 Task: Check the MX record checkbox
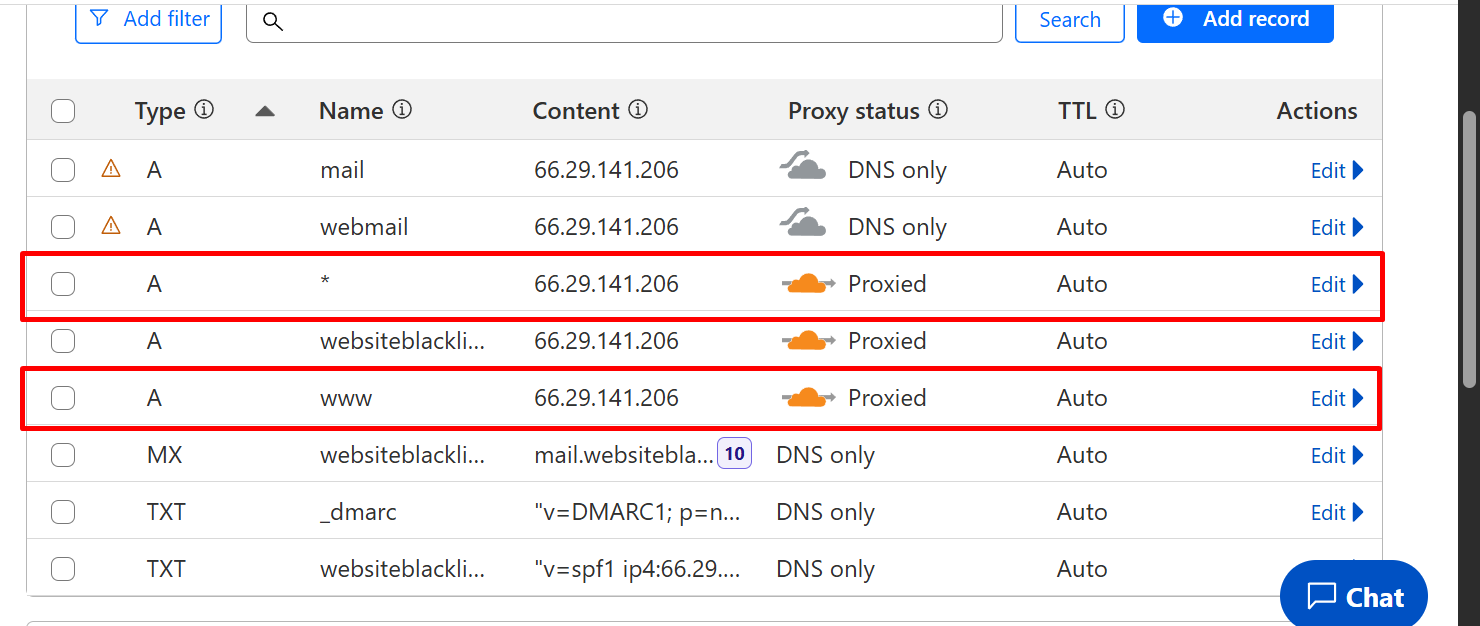[x=63, y=455]
